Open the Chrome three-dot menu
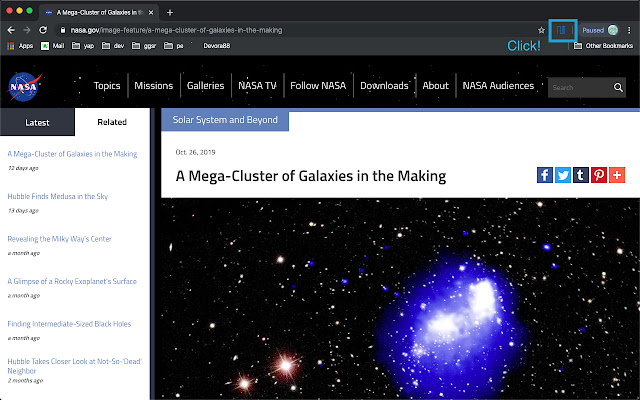 [x=629, y=30]
